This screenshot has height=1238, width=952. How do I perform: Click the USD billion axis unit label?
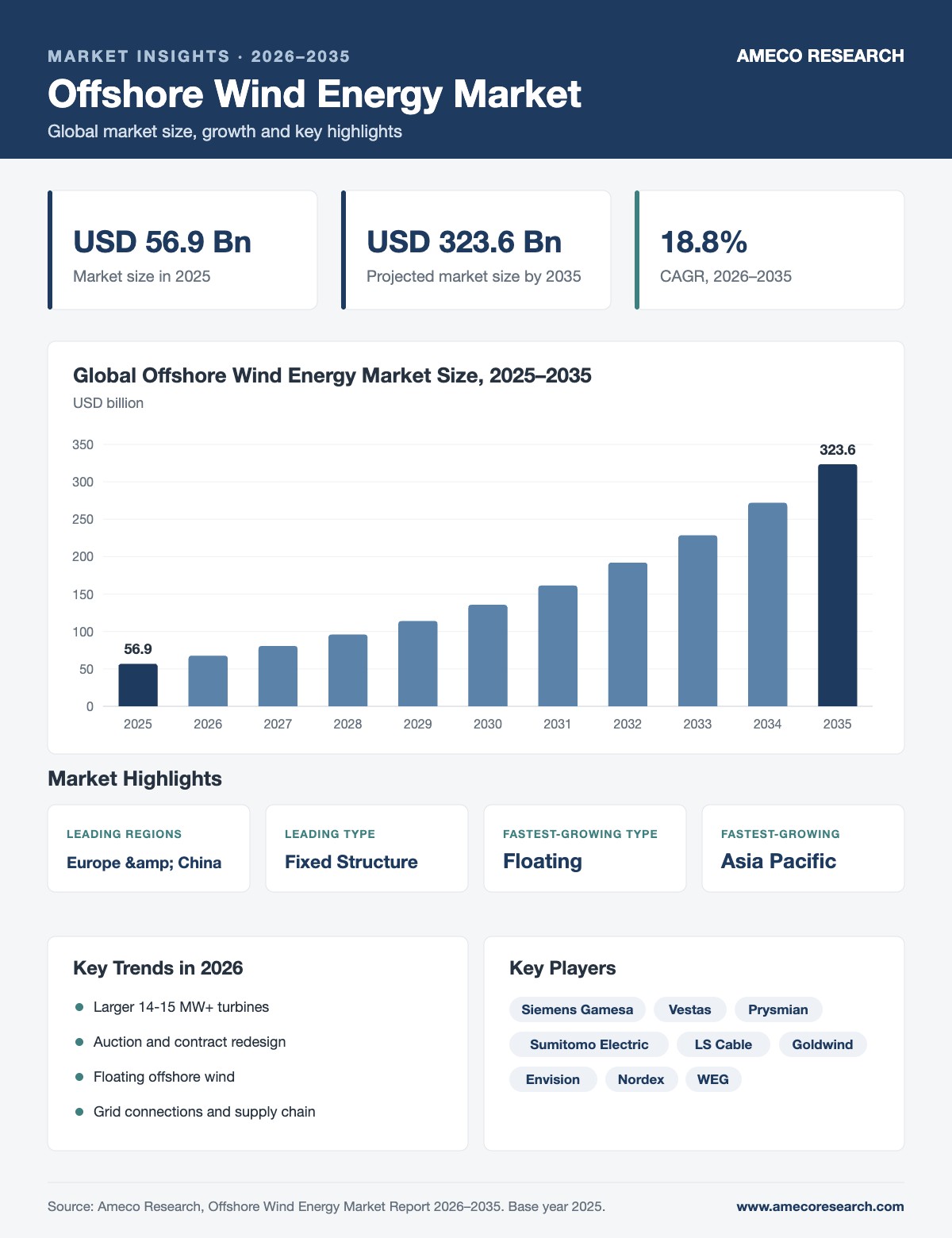click(108, 403)
